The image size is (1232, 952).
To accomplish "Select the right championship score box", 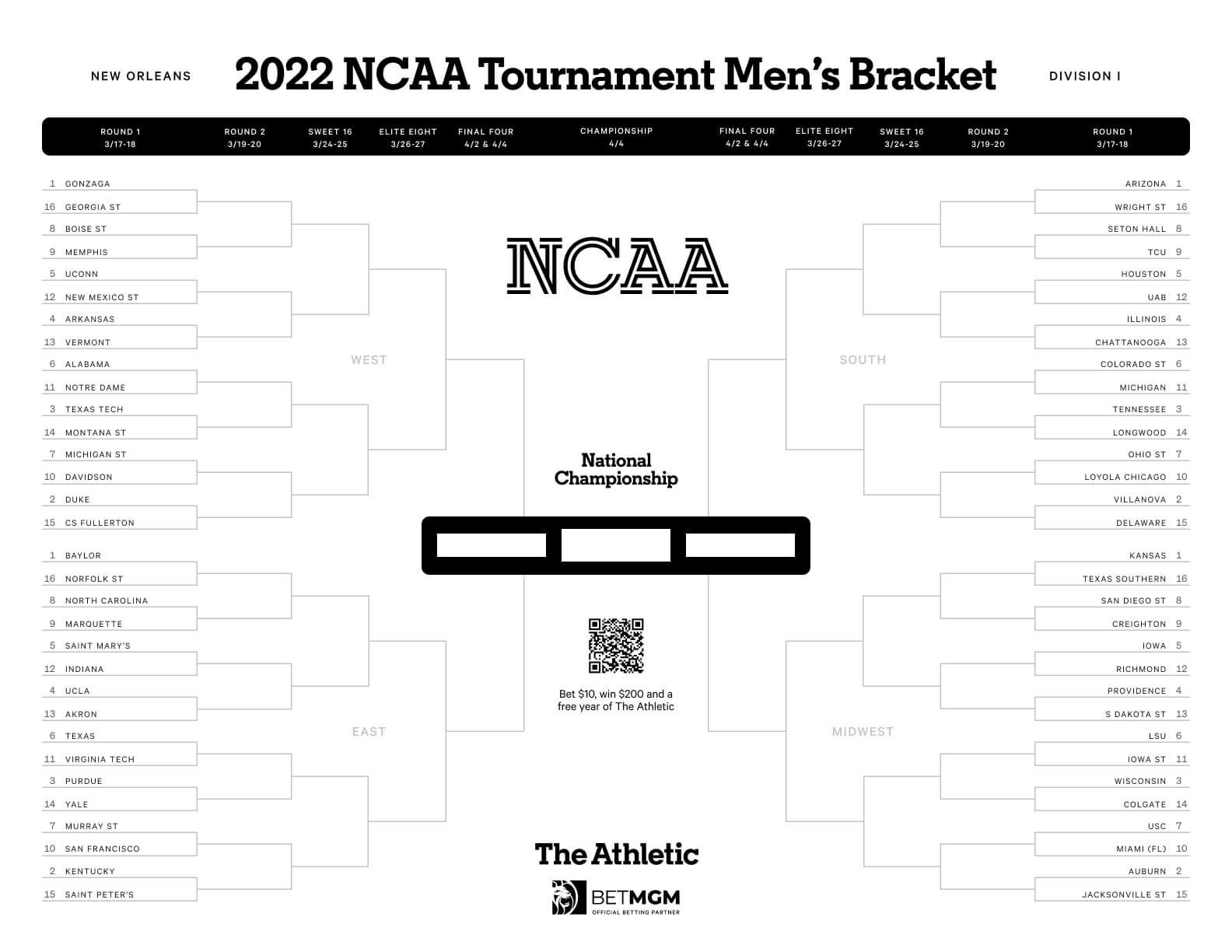I will (740, 545).
